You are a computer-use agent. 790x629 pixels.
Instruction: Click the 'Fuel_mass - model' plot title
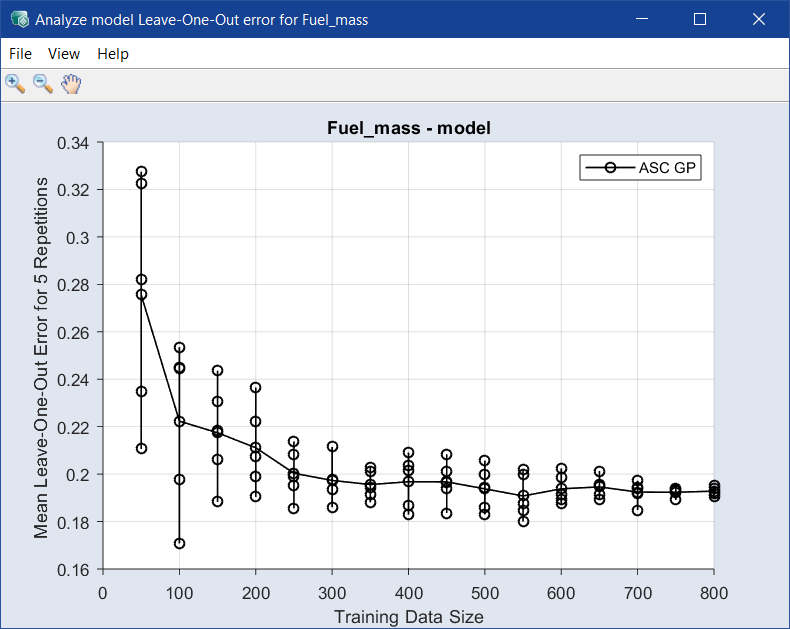tap(409, 128)
